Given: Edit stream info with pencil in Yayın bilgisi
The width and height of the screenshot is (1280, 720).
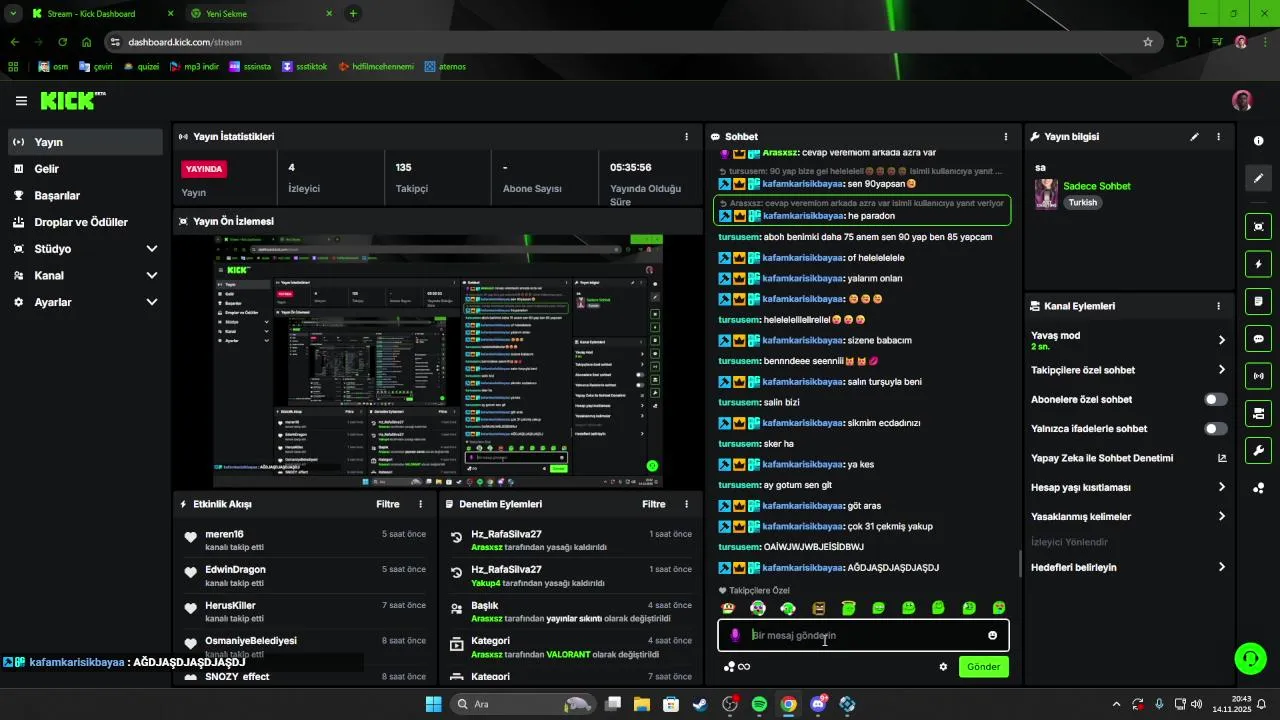Looking at the screenshot, I should pyautogui.click(x=1194, y=136).
